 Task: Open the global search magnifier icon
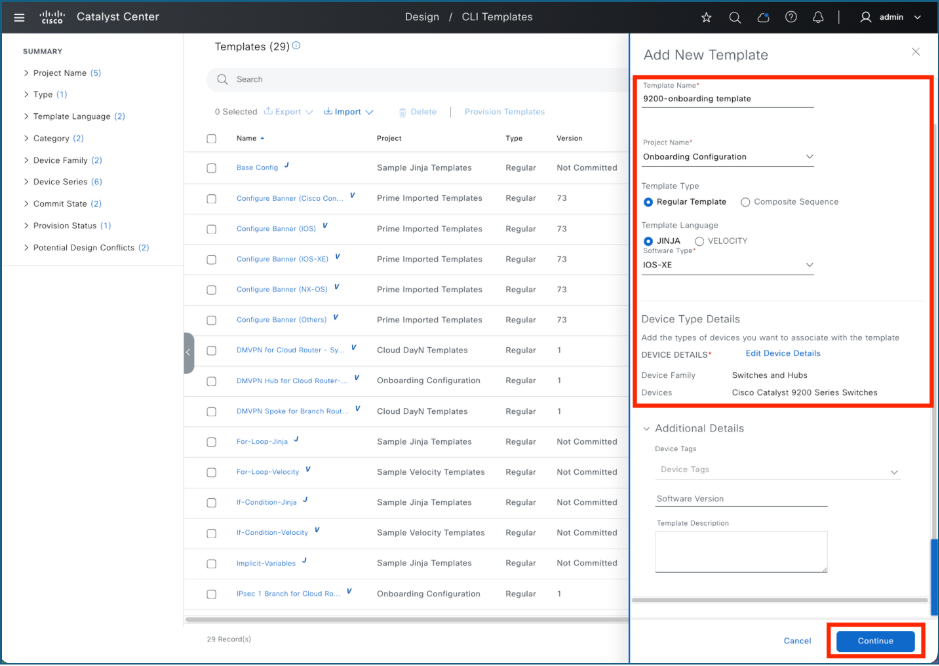click(x=735, y=17)
